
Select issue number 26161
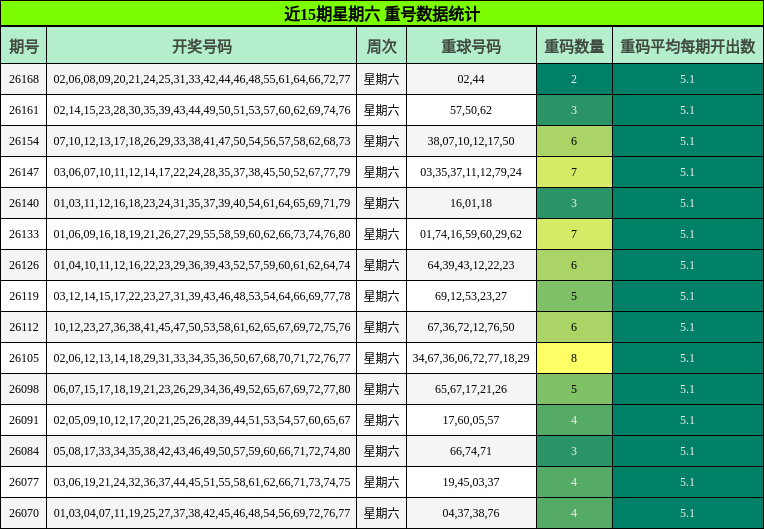(x=24, y=110)
